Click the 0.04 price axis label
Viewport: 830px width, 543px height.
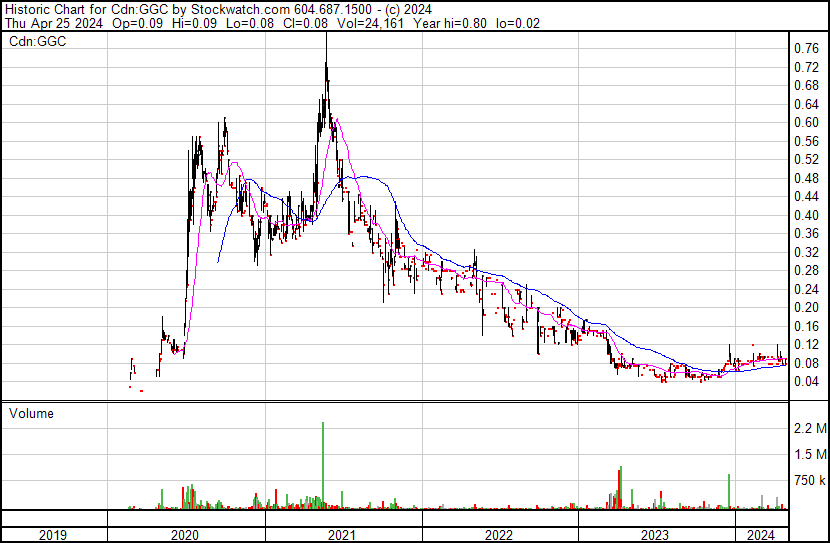806,382
